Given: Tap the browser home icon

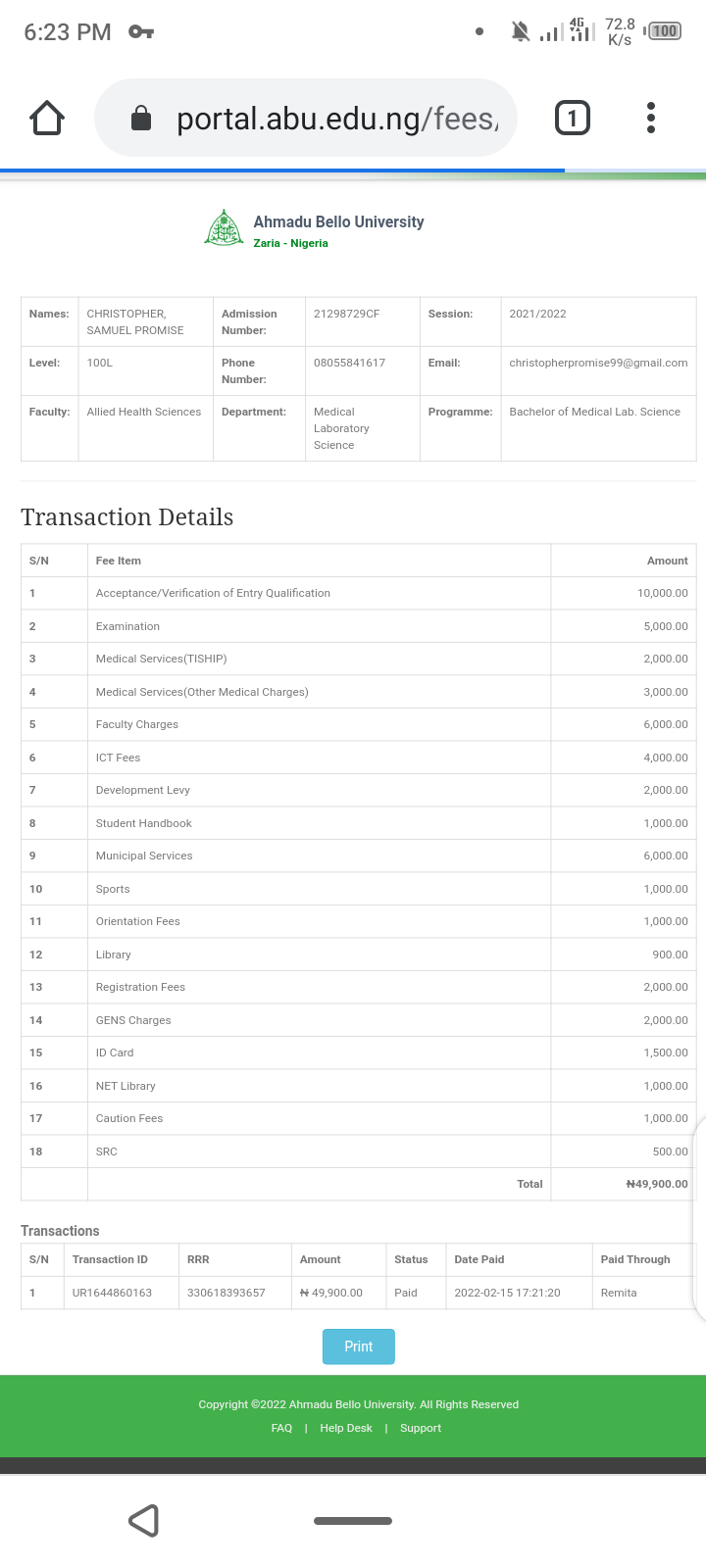Looking at the screenshot, I should pos(47,119).
